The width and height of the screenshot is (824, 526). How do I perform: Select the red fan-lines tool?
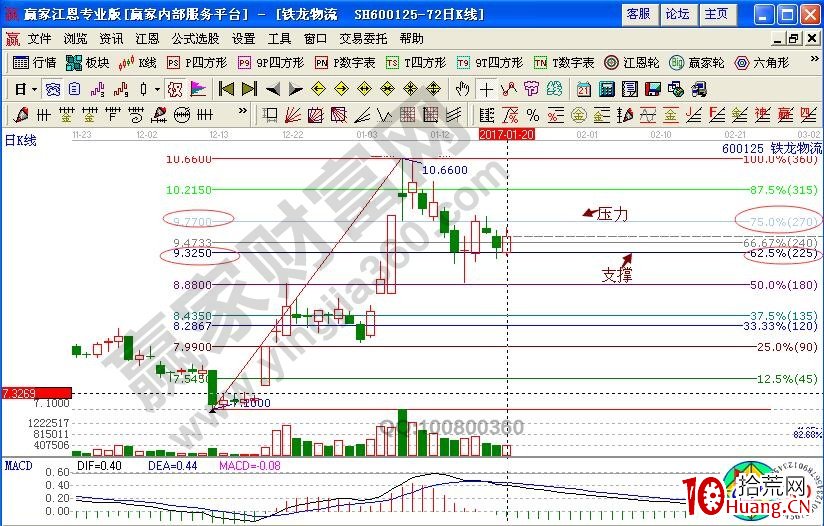click(293, 115)
